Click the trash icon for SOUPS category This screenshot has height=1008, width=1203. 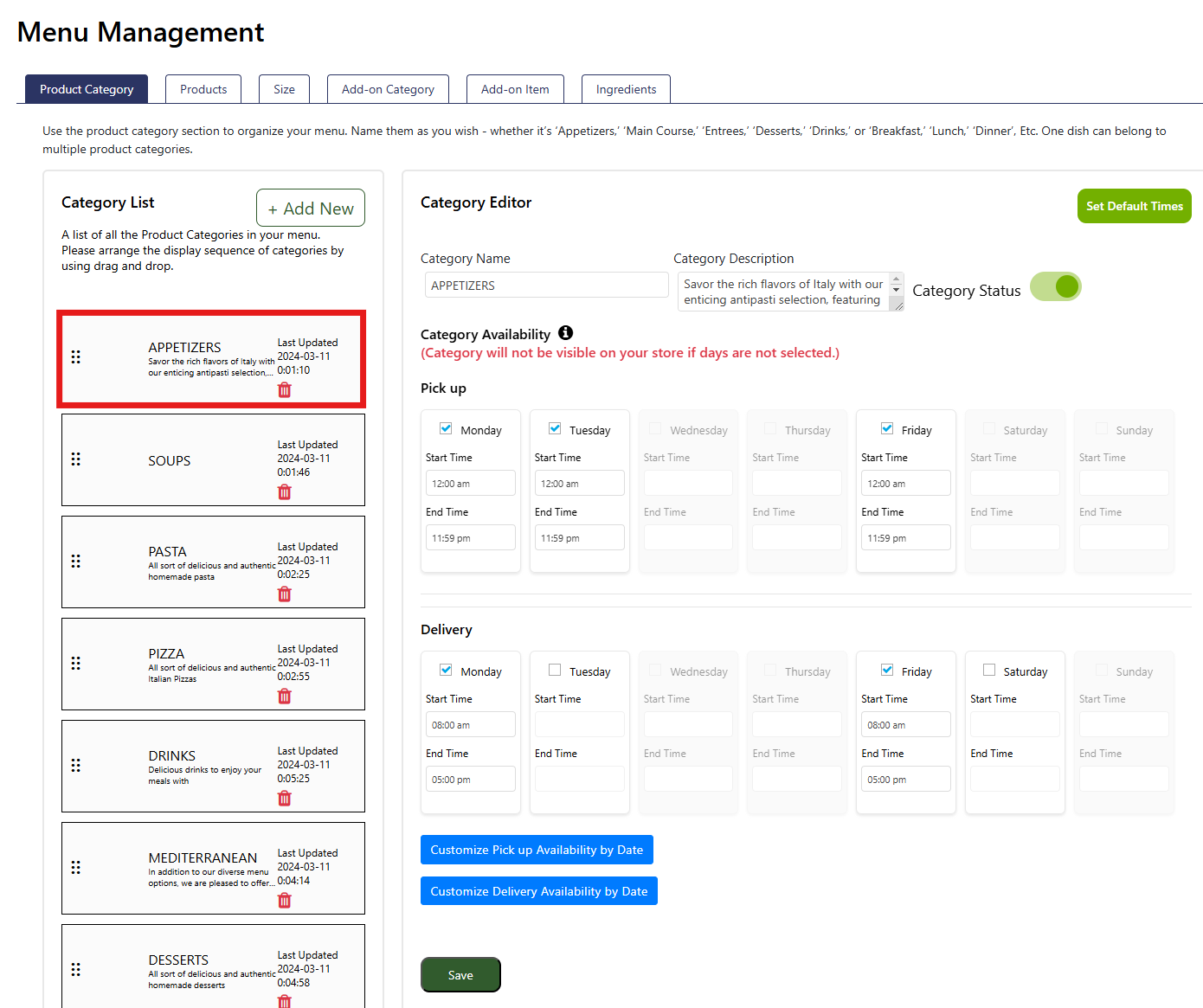(284, 492)
